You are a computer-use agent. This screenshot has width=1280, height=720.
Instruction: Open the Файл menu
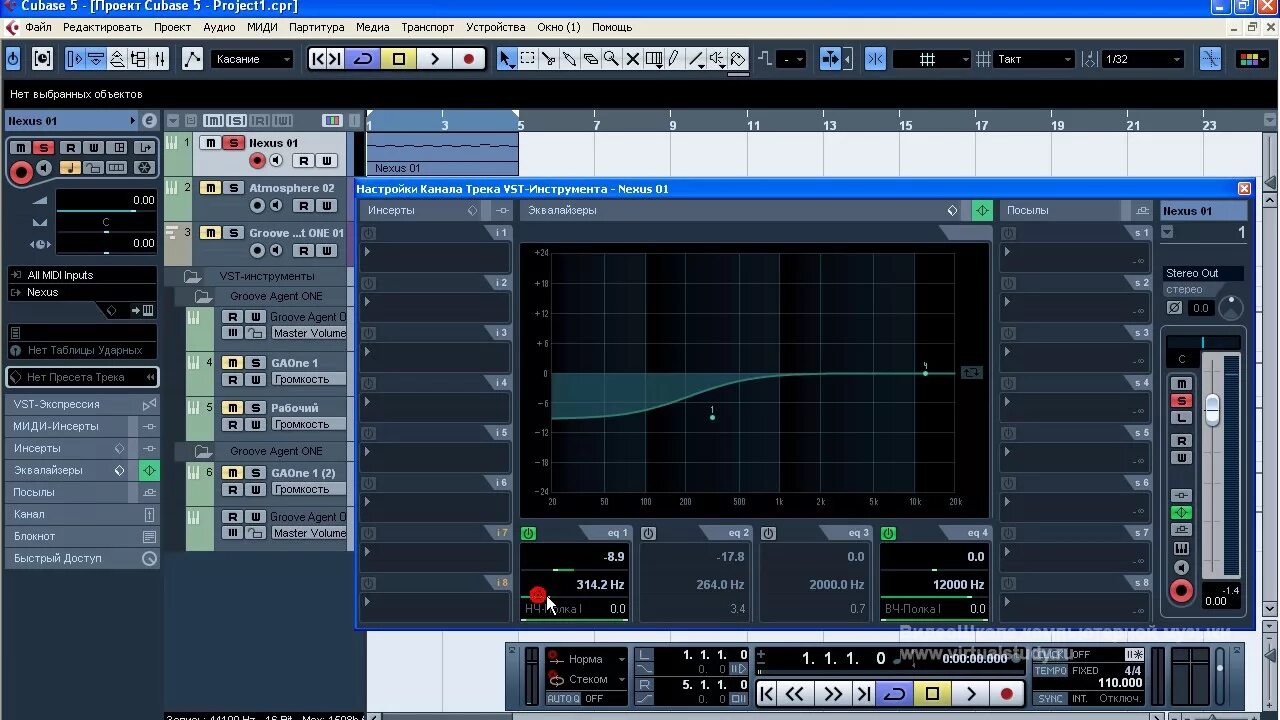point(39,27)
